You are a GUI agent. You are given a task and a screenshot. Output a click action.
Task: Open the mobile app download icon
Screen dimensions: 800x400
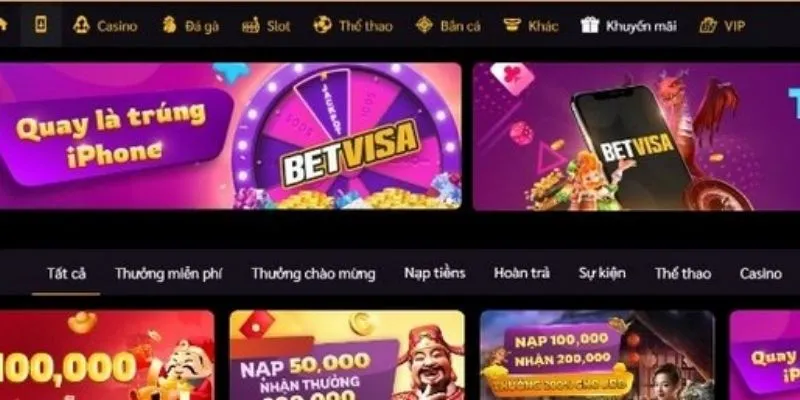point(41,24)
